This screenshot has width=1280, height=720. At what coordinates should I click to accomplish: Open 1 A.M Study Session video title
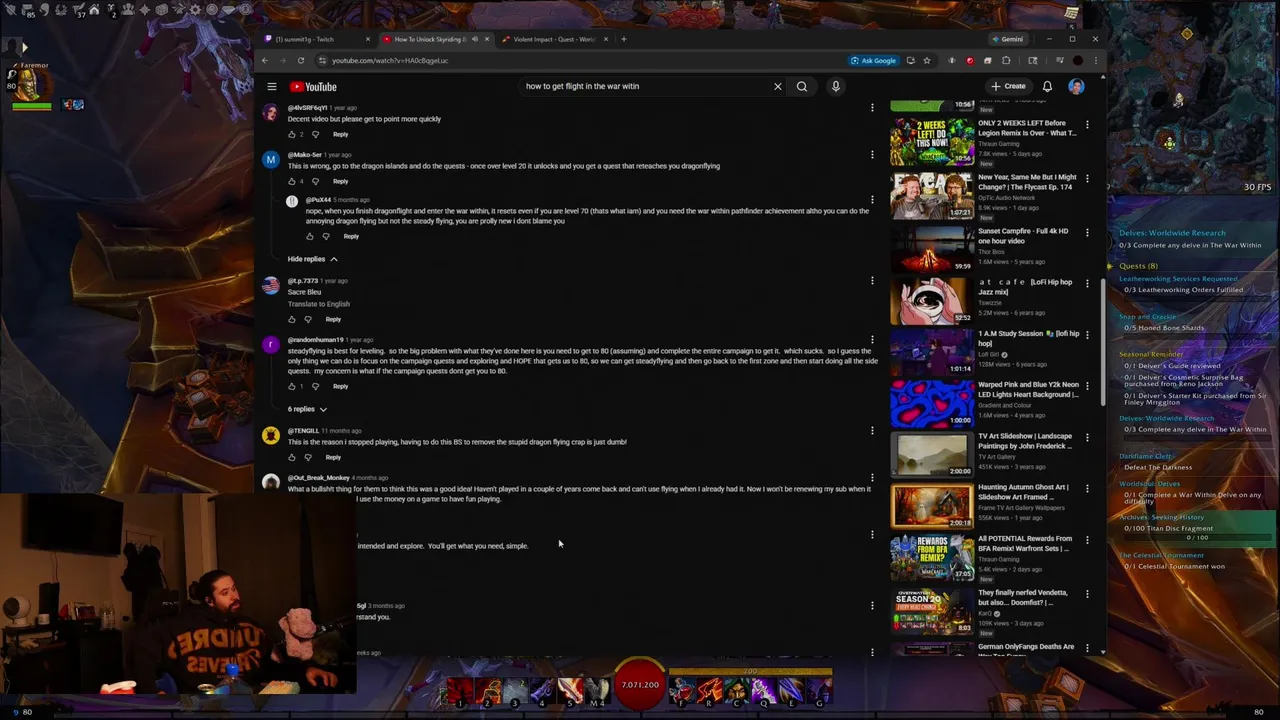tap(1028, 338)
